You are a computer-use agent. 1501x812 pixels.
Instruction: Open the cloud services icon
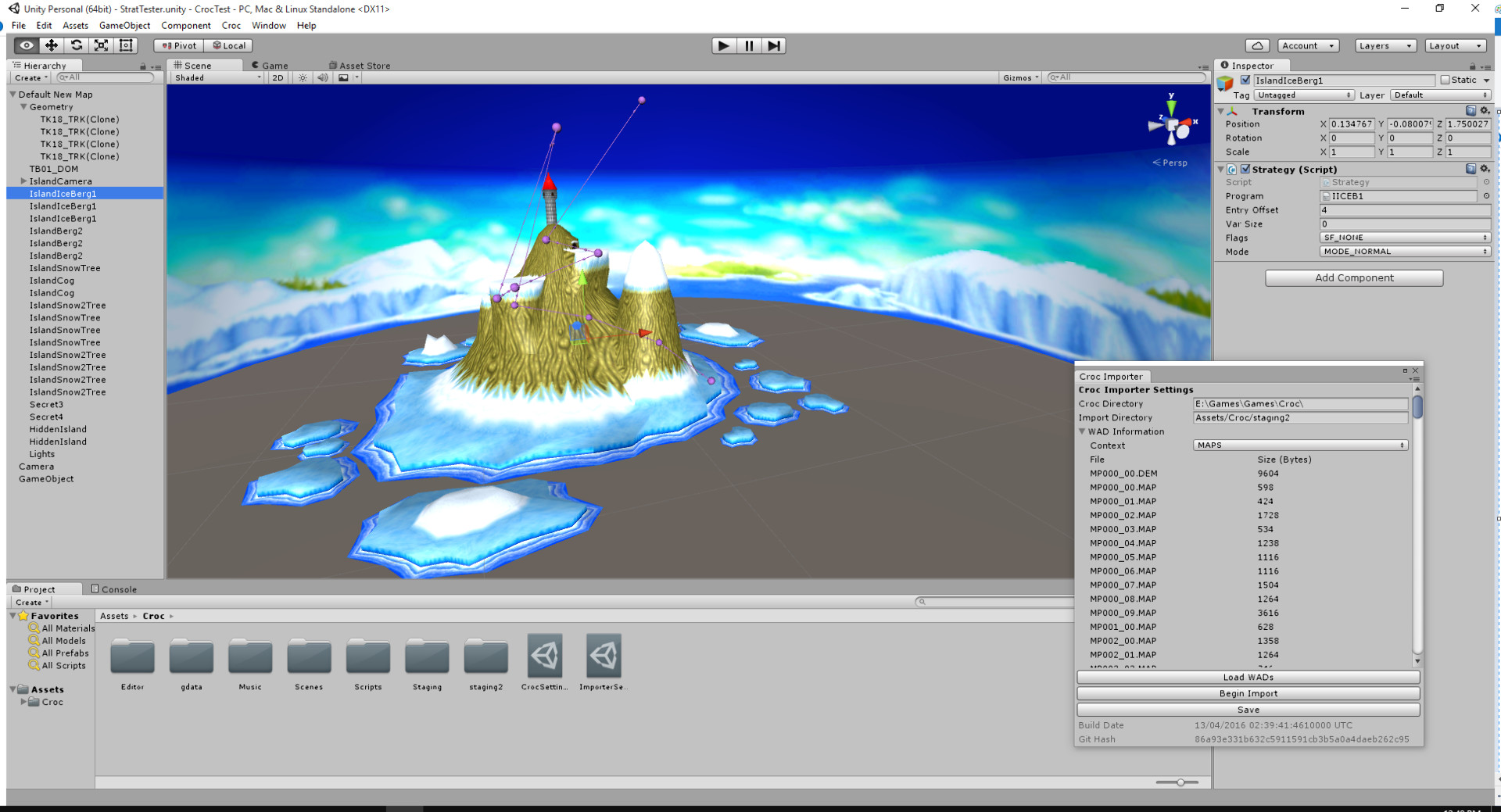[1257, 45]
